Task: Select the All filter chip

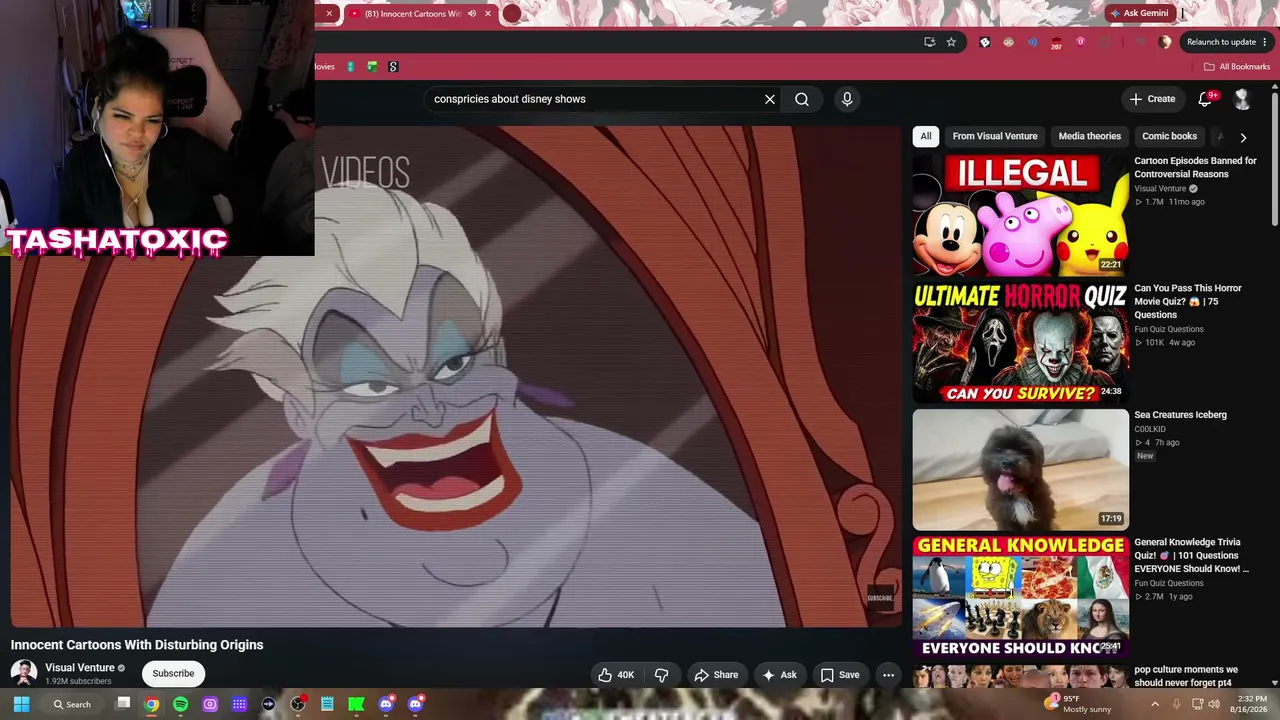Action: pyautogui.click(x=926, y=136)
